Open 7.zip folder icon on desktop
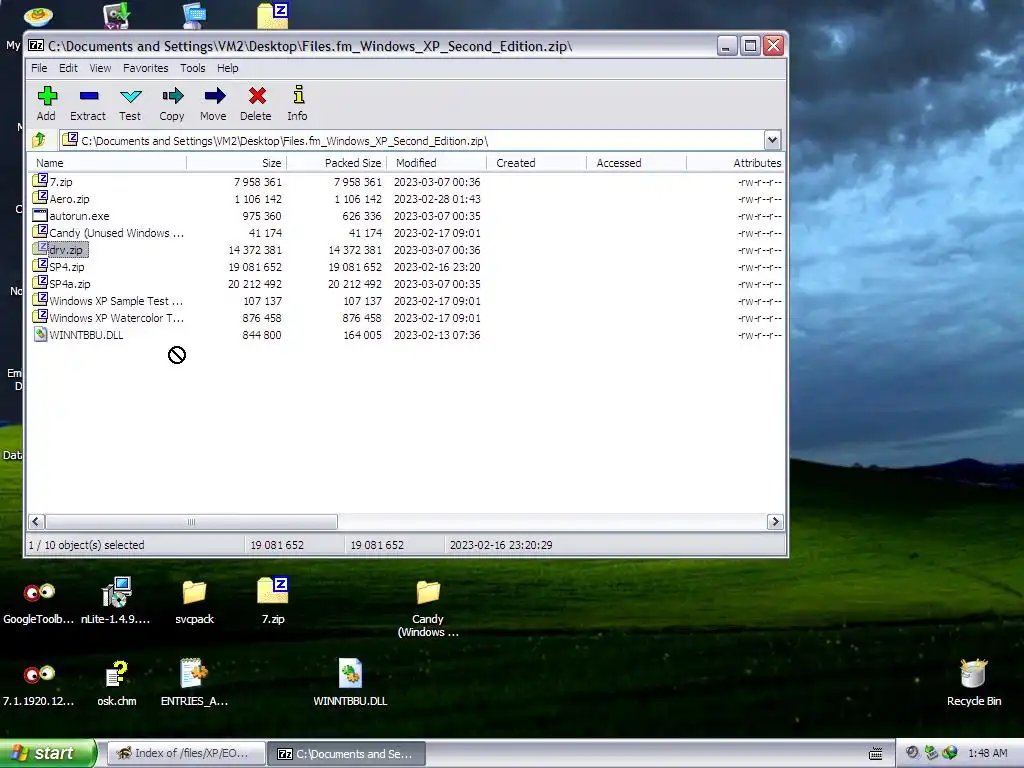The width and height of the screenshot is (1024, 768). (272, 591)
